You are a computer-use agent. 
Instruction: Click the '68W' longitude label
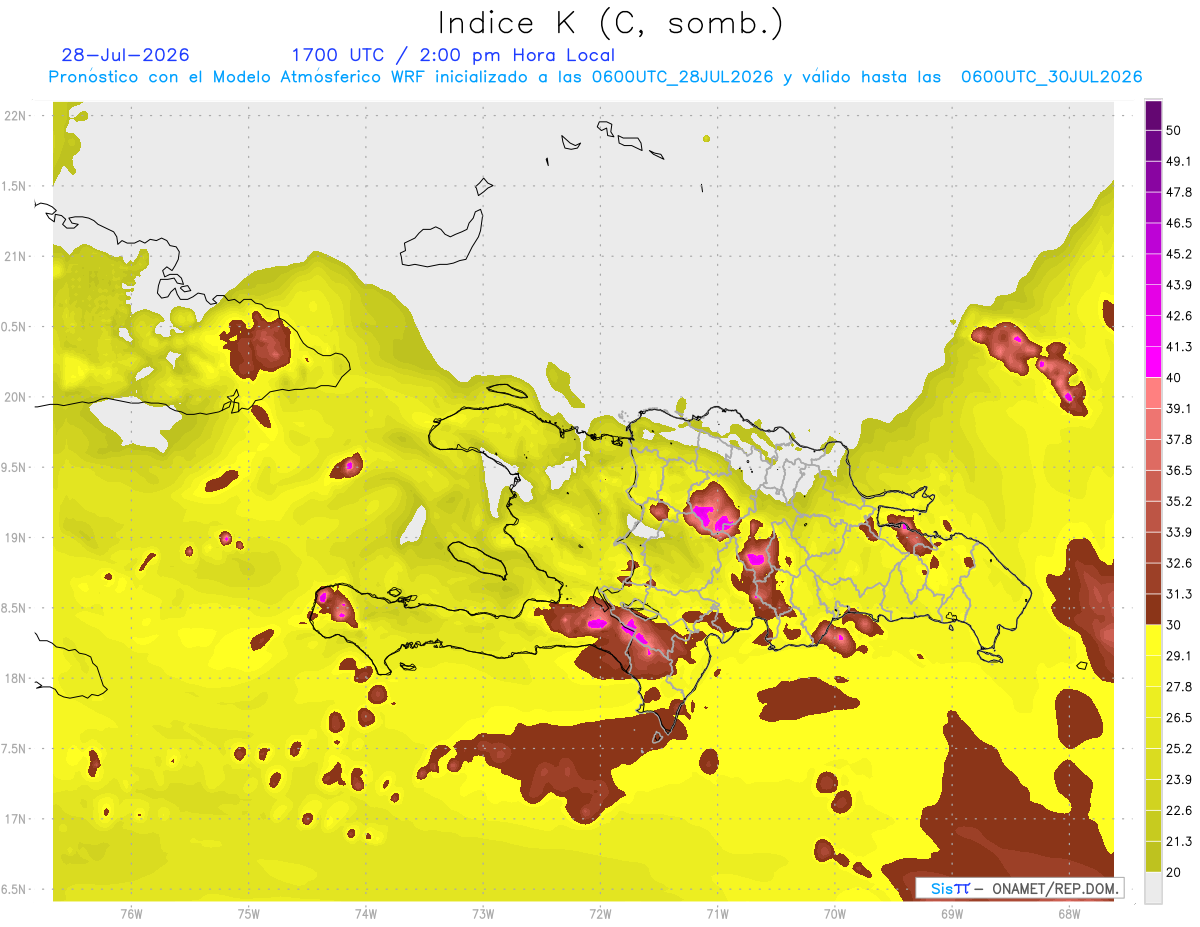tap(1069, 914)
